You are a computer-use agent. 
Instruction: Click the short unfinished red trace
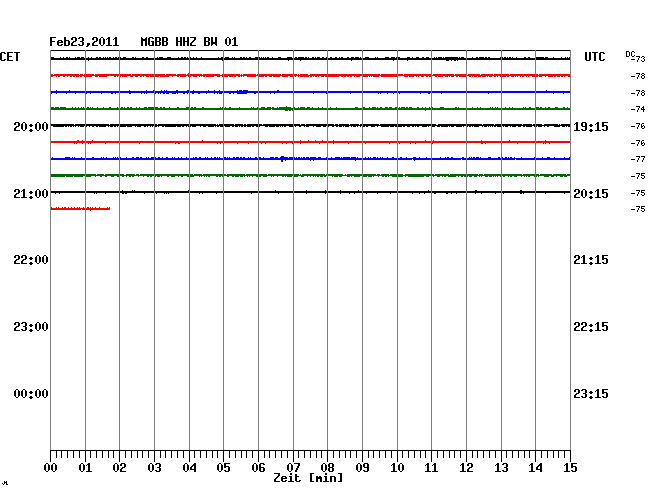(80, 208)
